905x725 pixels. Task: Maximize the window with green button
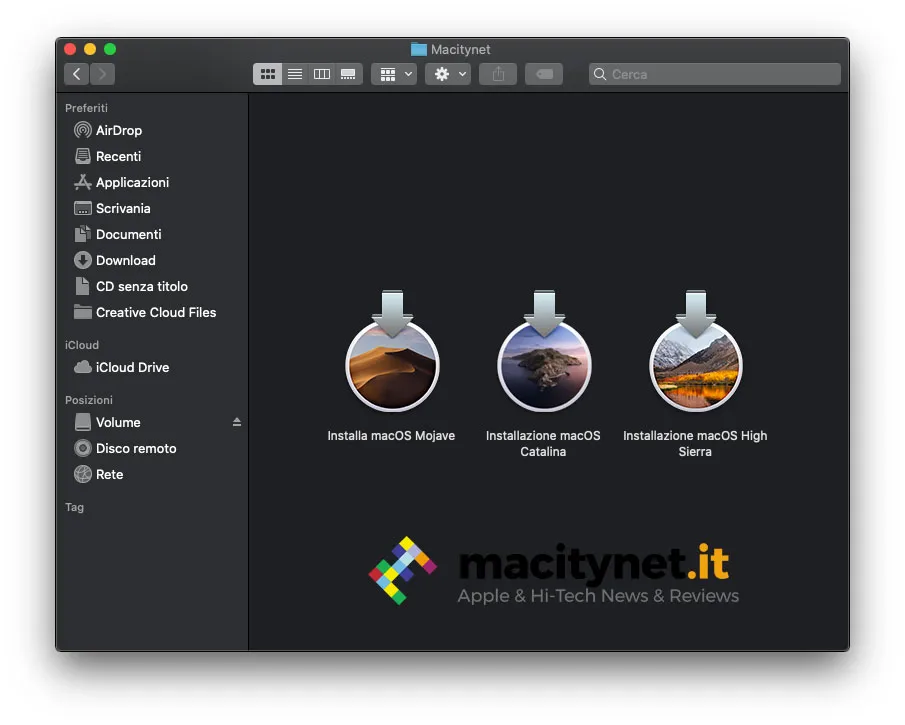pyautogui.click(x=110, y=49)
